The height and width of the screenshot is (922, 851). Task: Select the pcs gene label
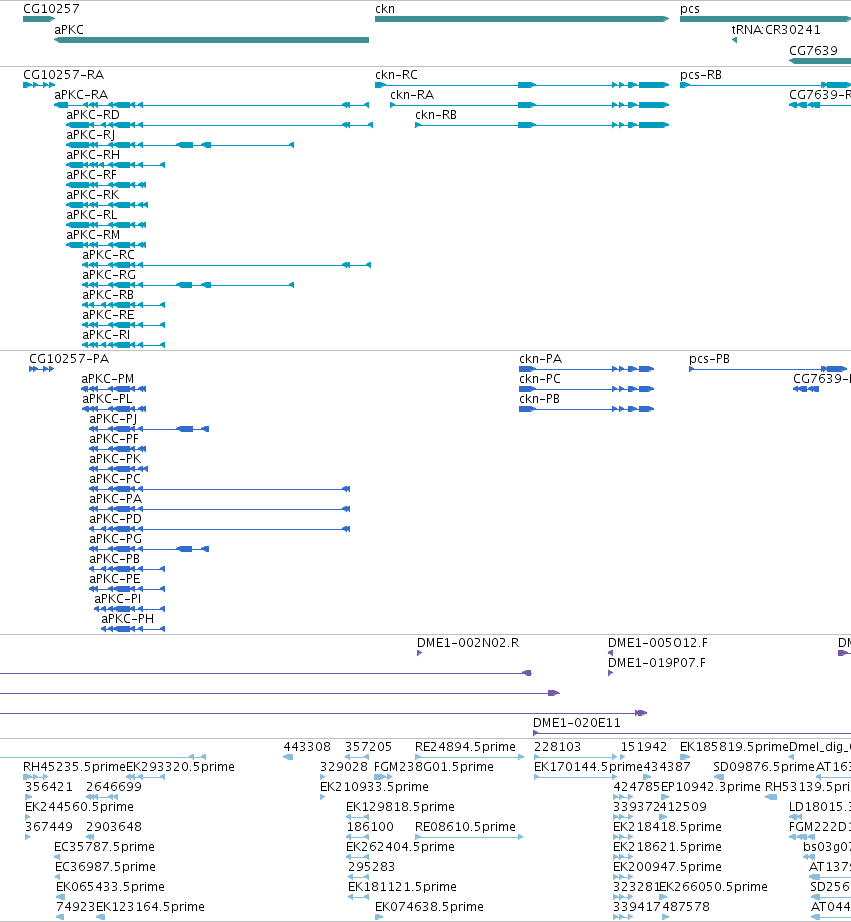690,9
